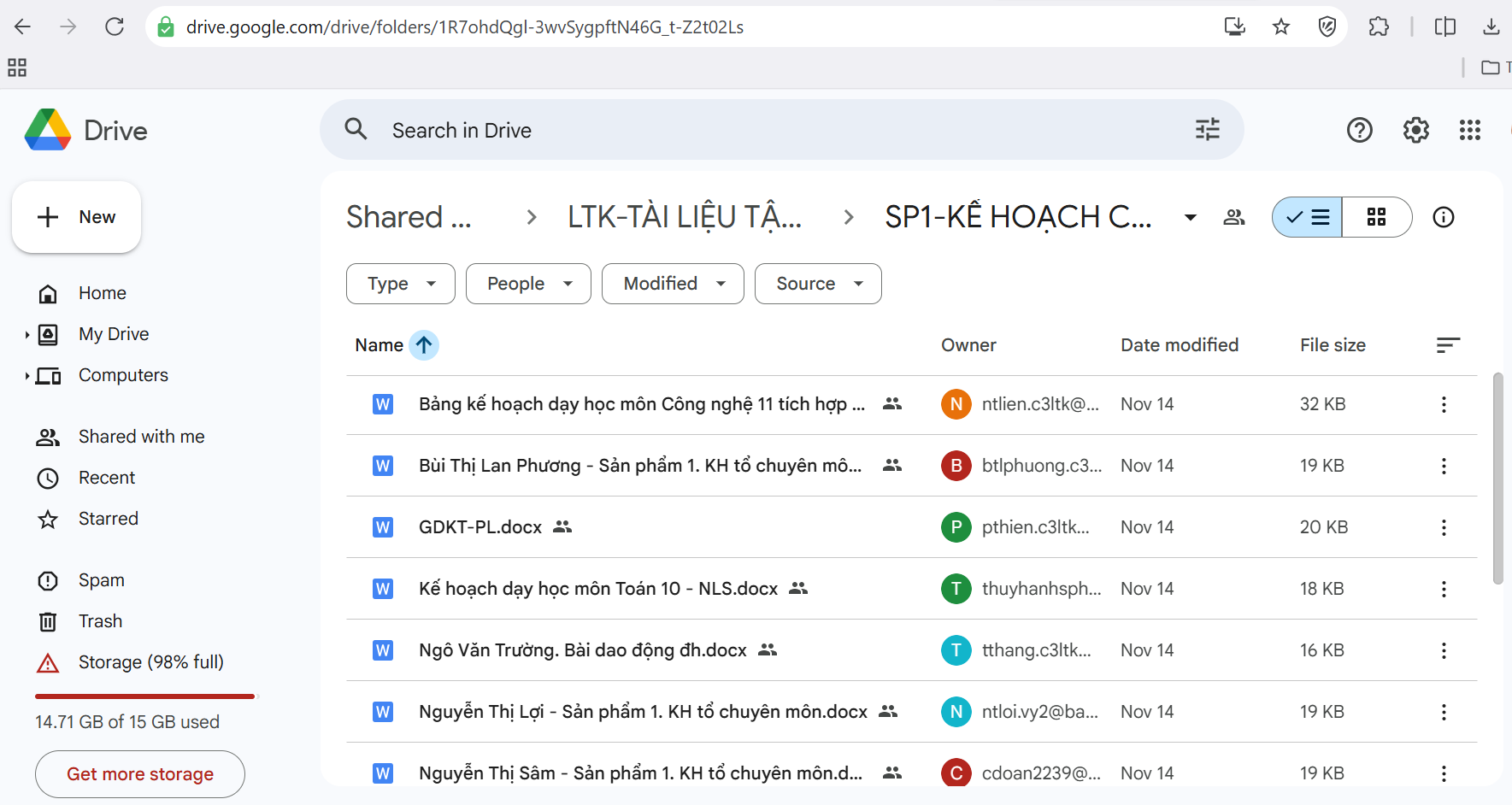The image size is (1512, 805).
Task: Open folder sharing people icon
Action: tap(1233, 217)
